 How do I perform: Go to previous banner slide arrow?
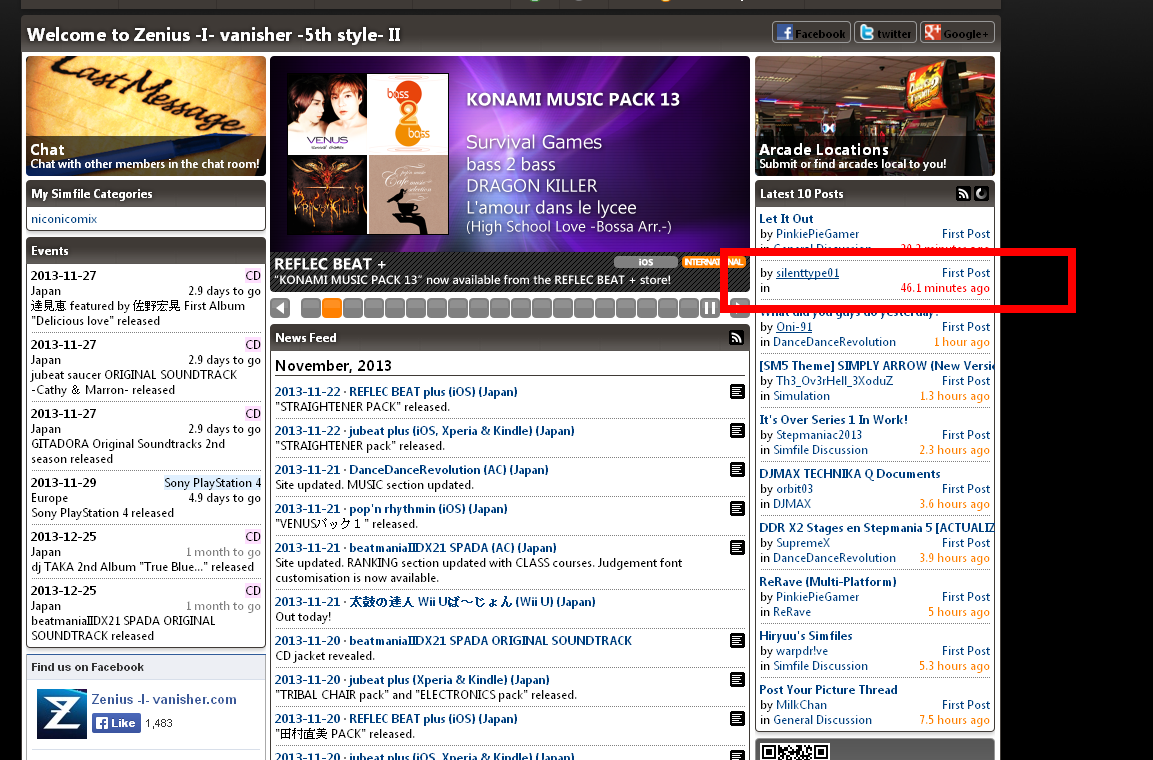280,308
